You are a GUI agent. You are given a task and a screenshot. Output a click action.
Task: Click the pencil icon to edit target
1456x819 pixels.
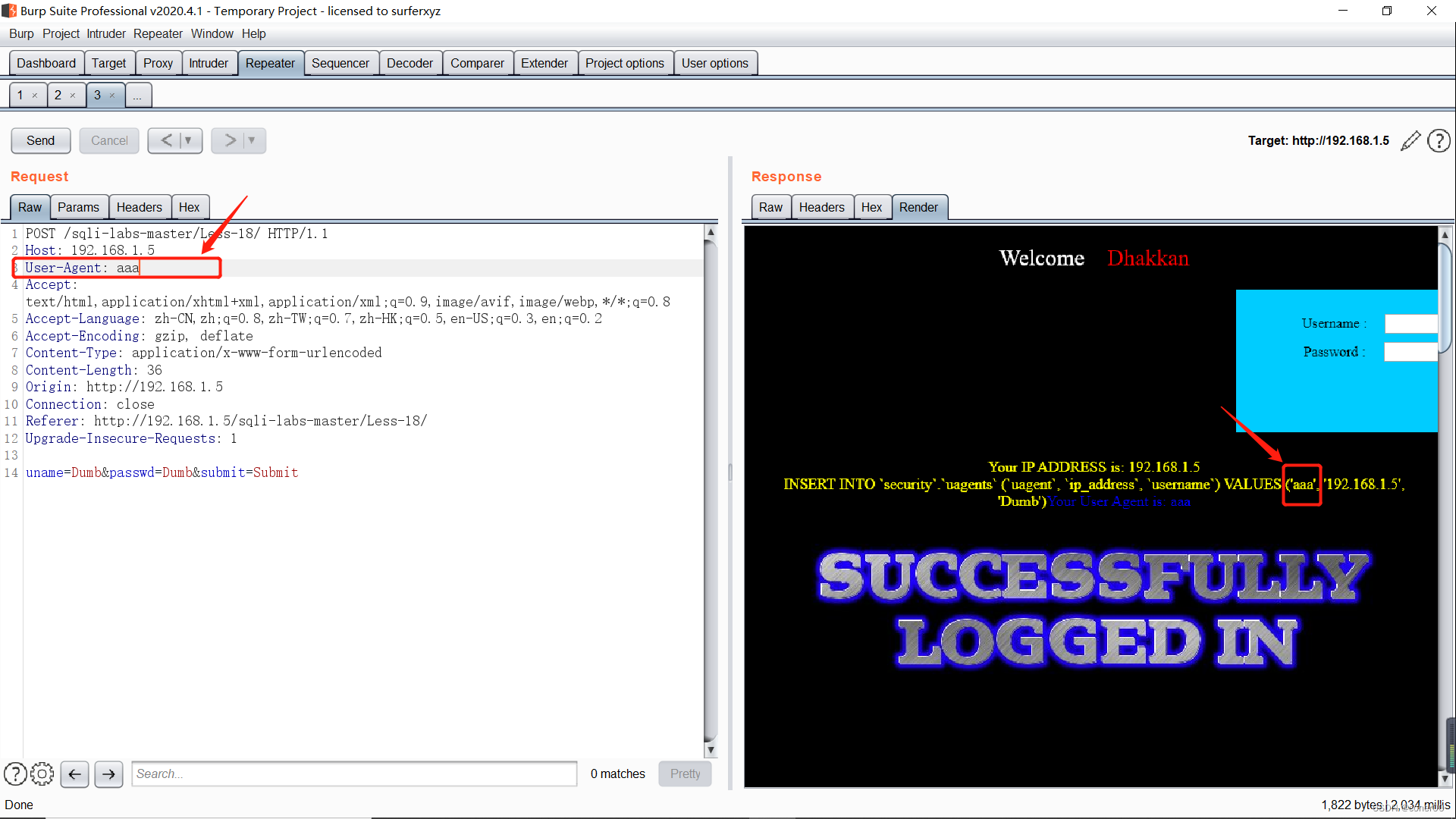click(1410, 141)
